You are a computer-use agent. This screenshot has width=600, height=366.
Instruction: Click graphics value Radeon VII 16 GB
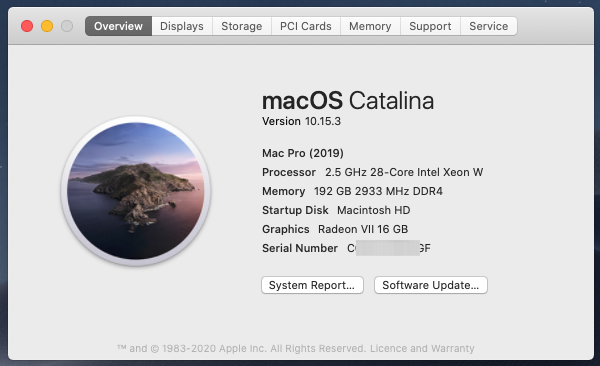363,229
